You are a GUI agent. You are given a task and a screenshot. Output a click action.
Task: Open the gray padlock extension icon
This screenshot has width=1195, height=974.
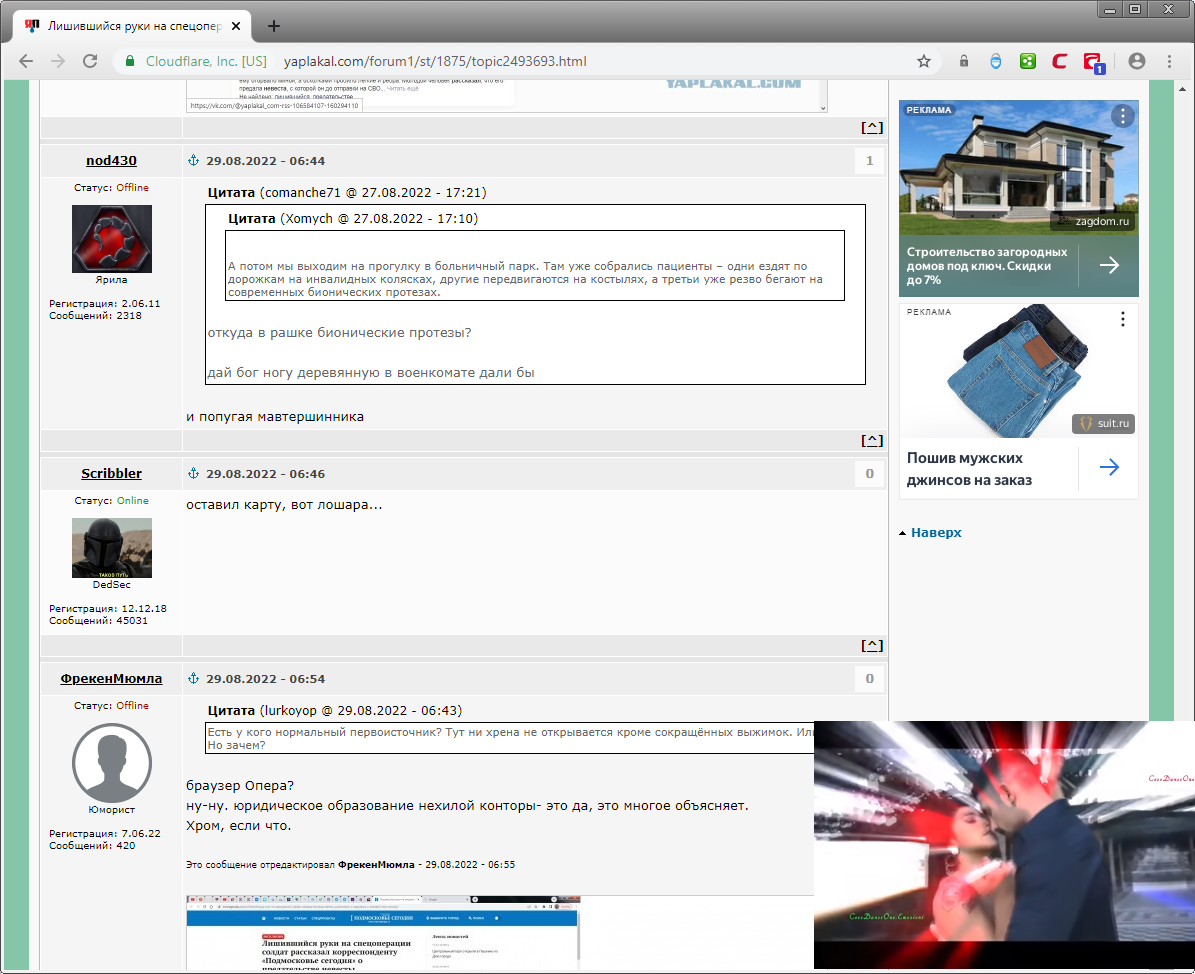(963, 61)
